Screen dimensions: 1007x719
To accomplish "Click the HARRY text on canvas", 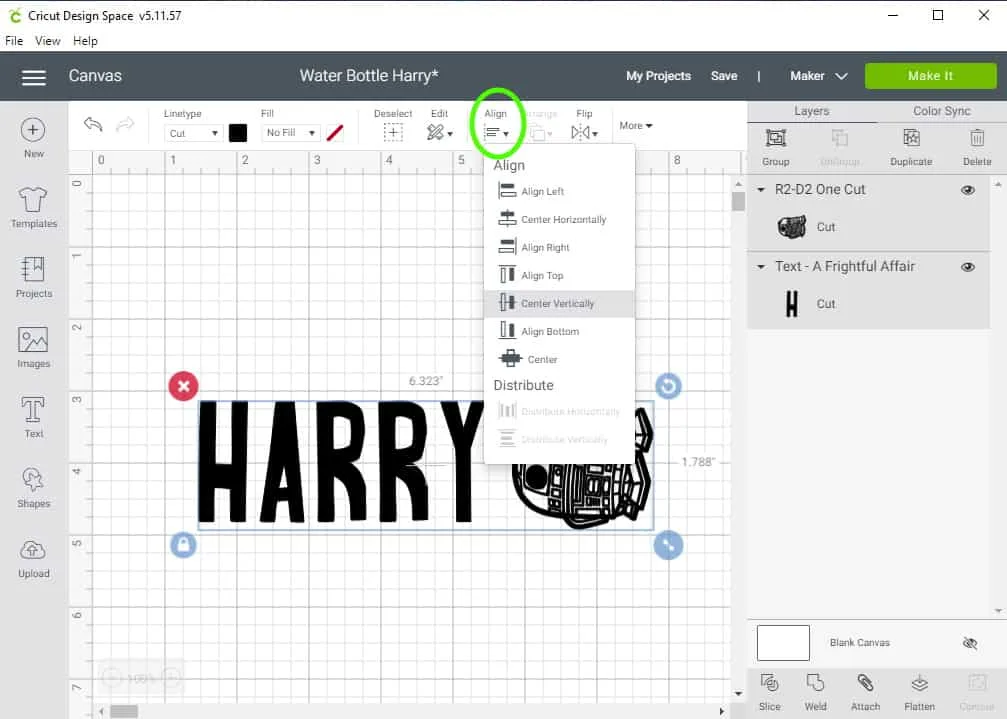I will pos(341,461).
